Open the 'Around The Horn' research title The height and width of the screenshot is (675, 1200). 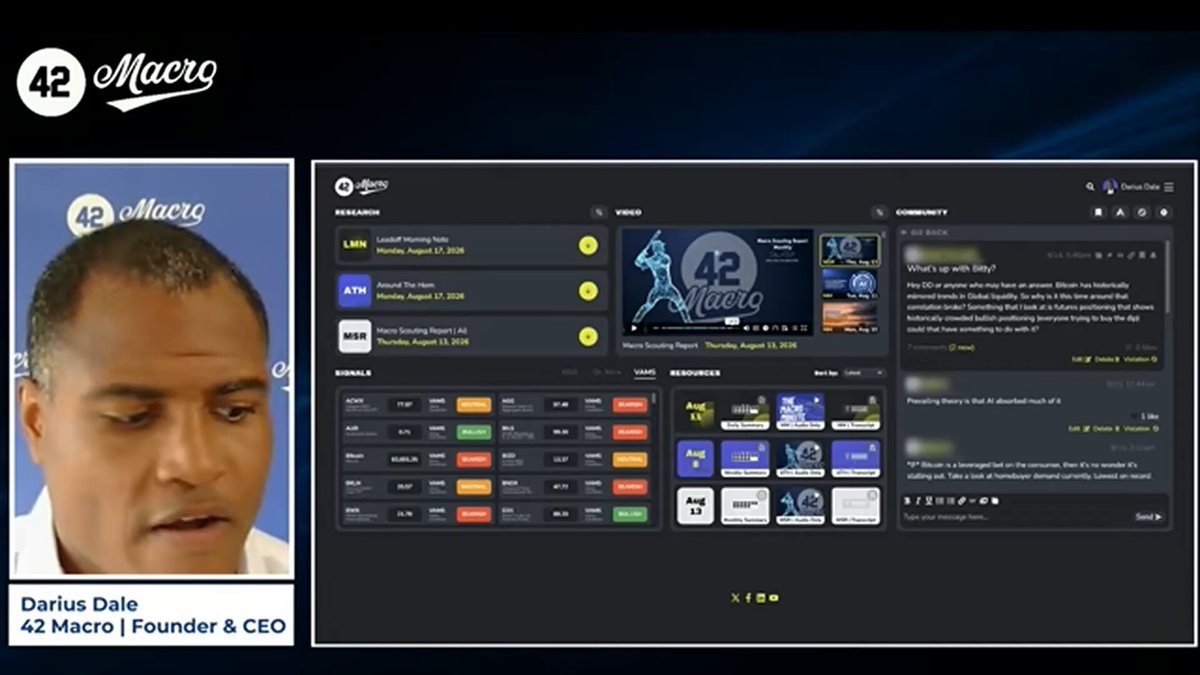coord(405,285)
